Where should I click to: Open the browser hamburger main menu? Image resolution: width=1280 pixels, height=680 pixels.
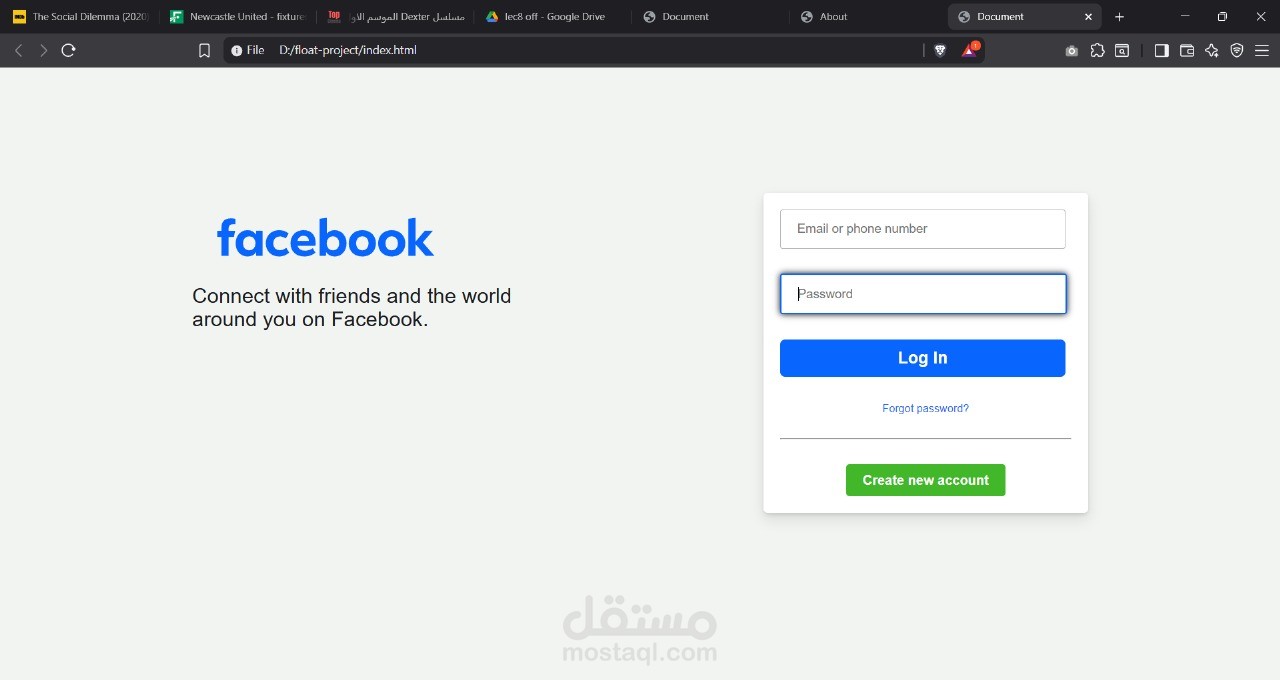(1261, 50)
